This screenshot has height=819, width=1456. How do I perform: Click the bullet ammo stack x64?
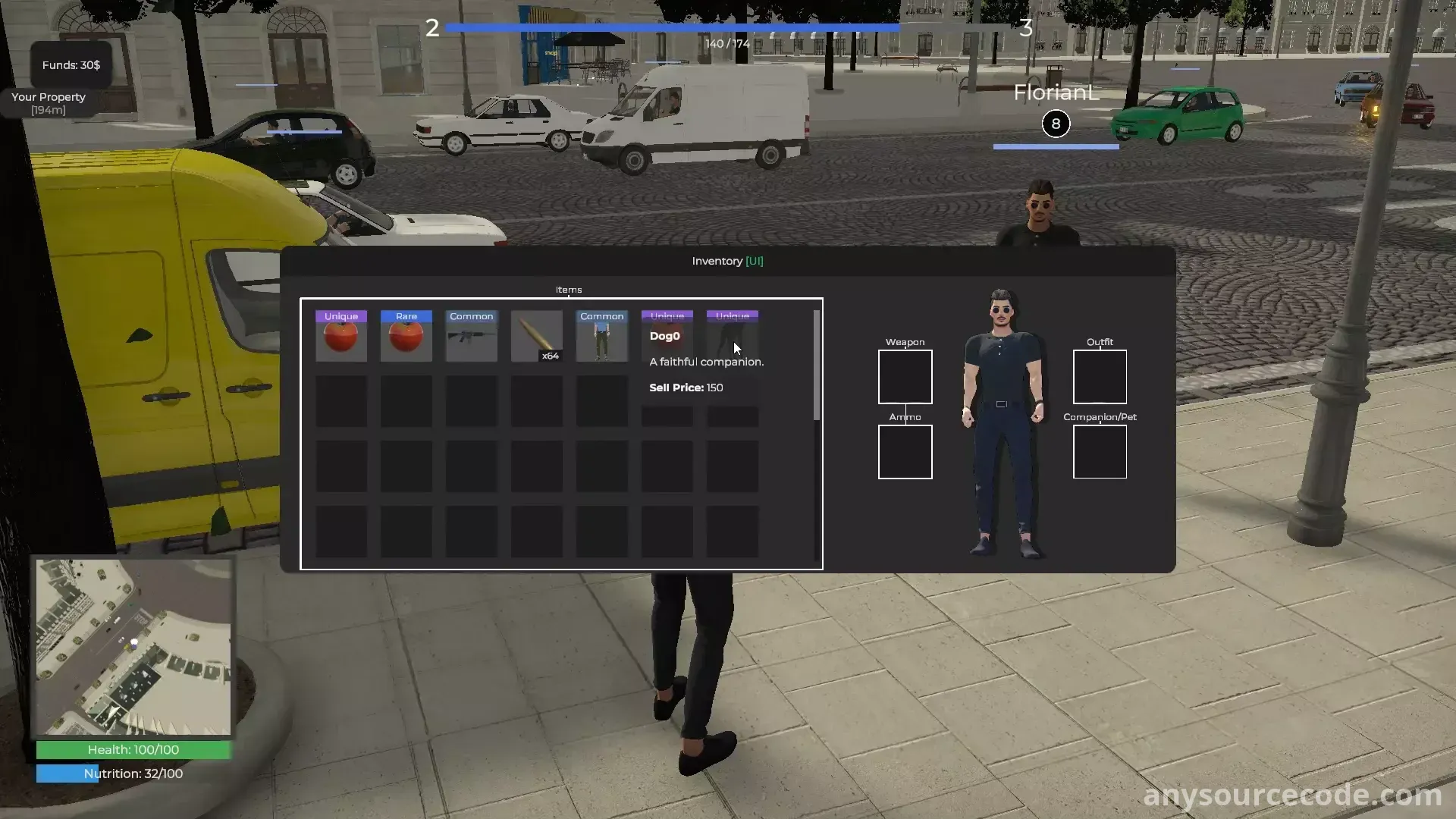[x=537, y=337]
